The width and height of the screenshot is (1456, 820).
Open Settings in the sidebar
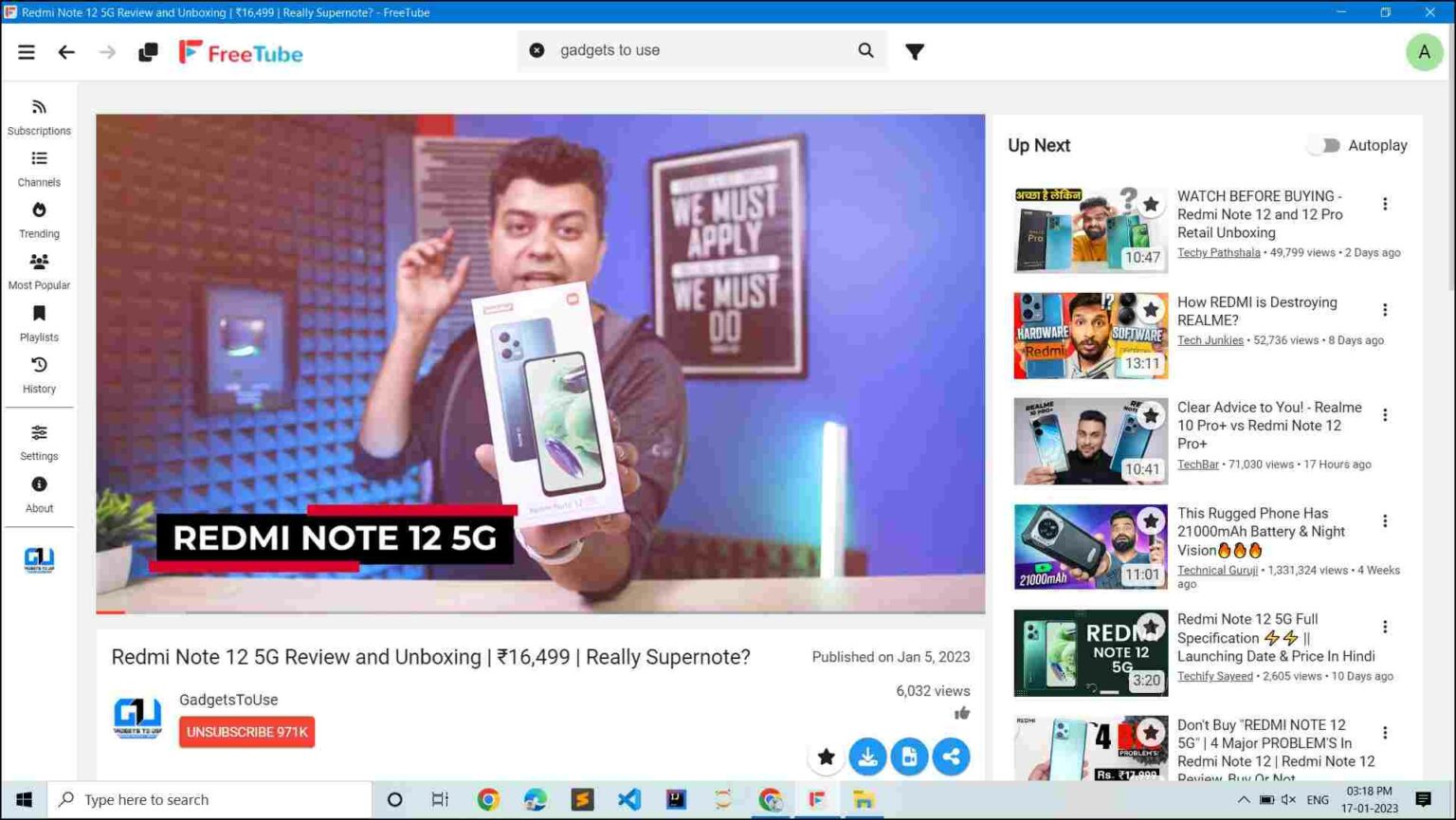click(39, 443)
